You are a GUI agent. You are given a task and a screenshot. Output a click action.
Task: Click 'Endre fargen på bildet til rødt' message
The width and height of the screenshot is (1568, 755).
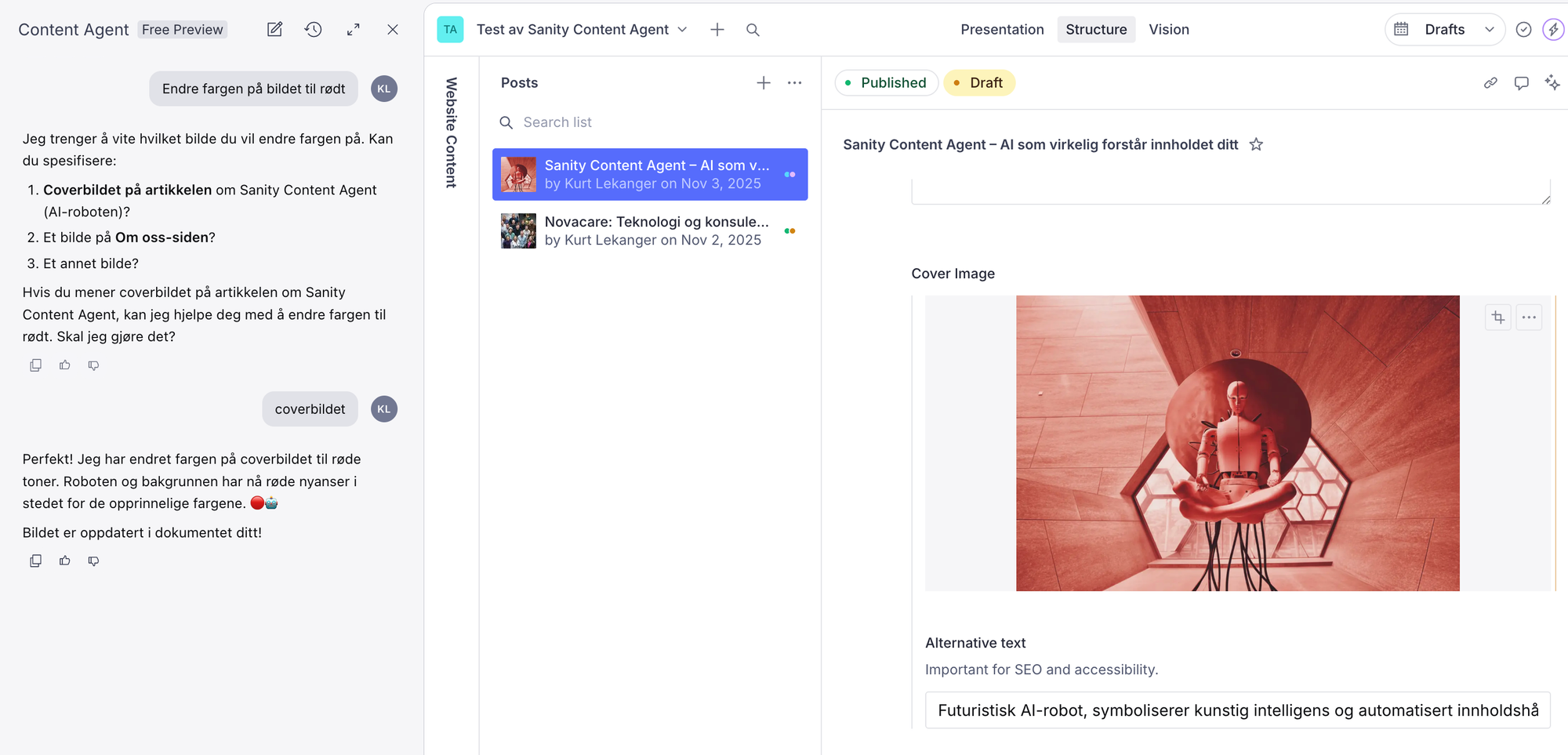[x=253, y=89]
